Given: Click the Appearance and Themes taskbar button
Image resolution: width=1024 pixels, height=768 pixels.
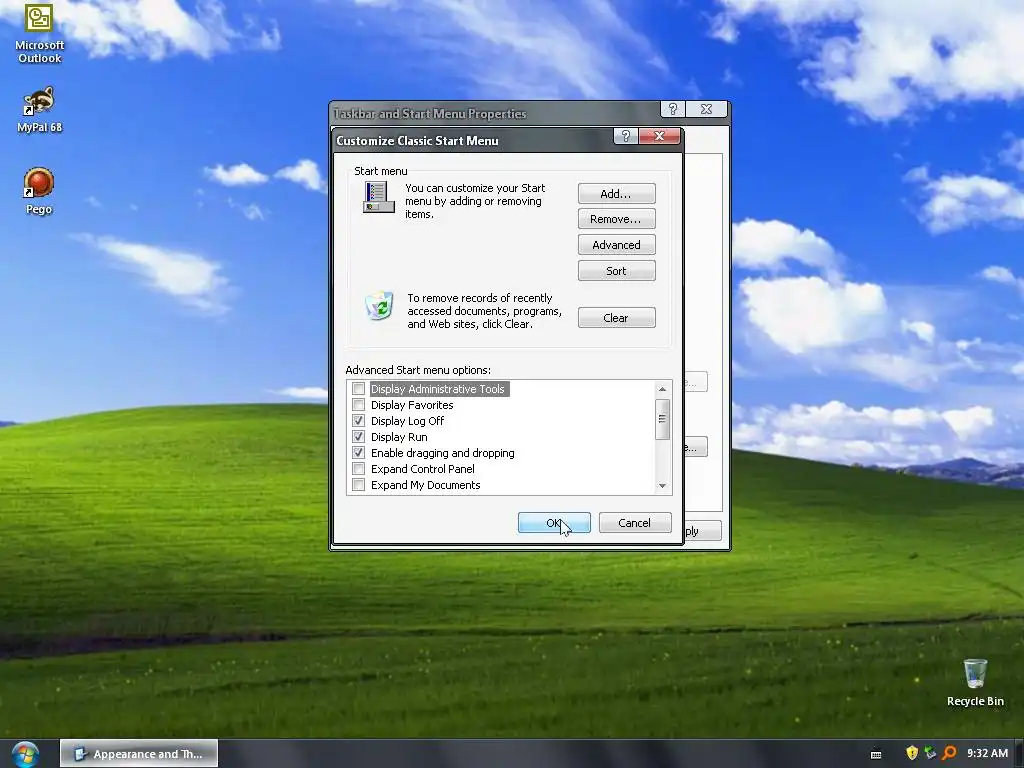Looking at the screenshot, I should pyautogui.click(x=139, y=754).
